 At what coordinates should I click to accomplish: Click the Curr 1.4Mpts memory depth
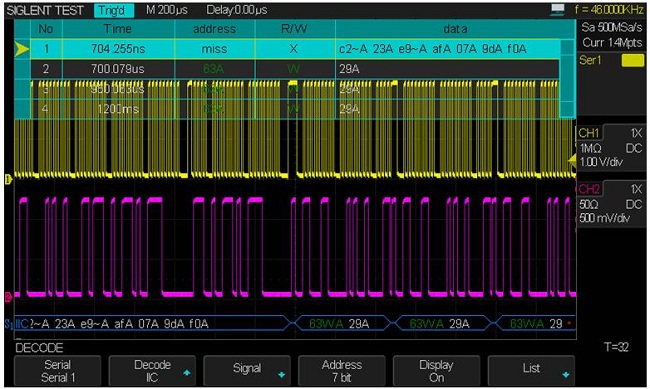click(x=612, y=42)
